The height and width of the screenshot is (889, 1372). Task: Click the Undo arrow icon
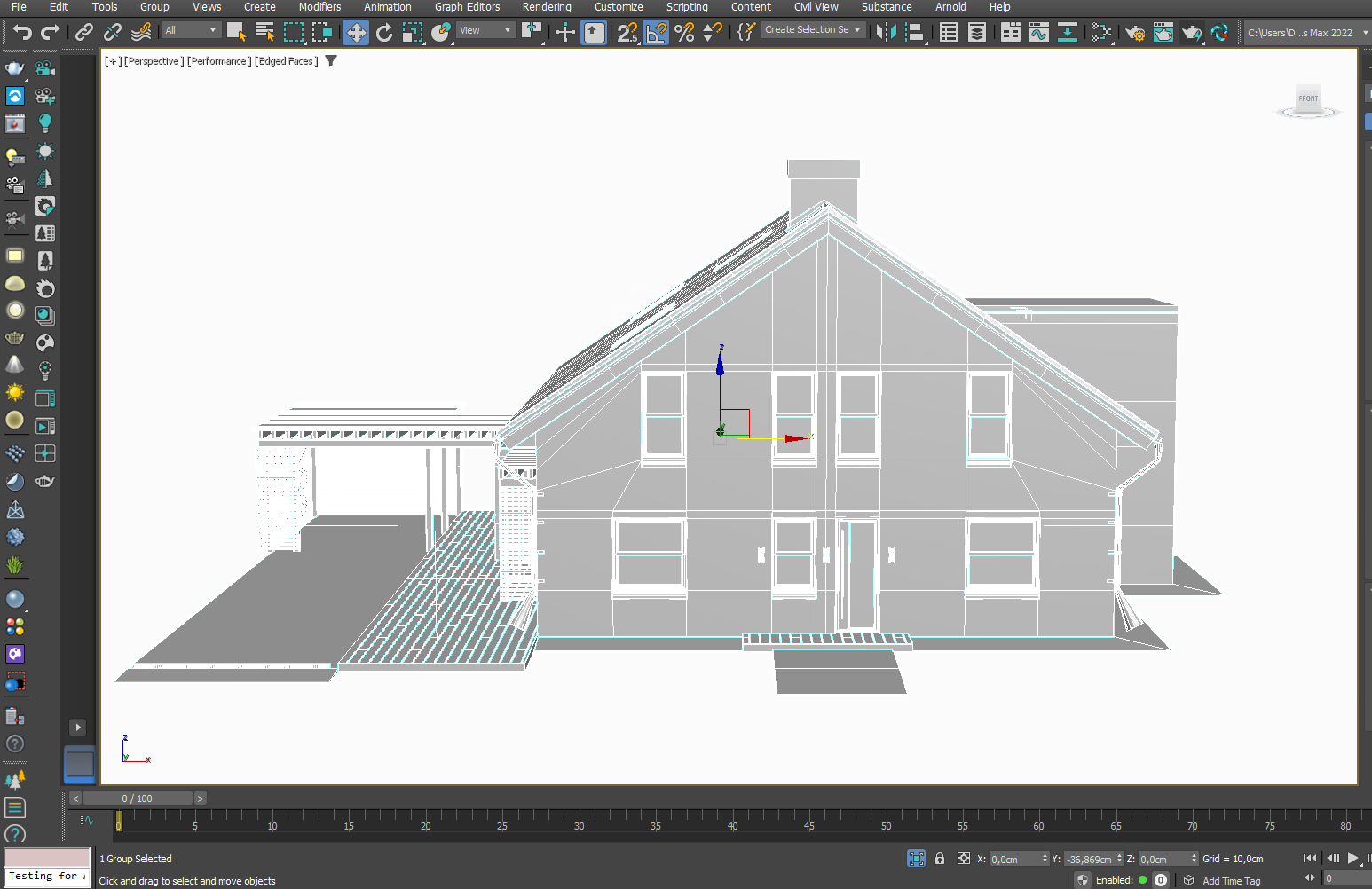tap(21, 33)
